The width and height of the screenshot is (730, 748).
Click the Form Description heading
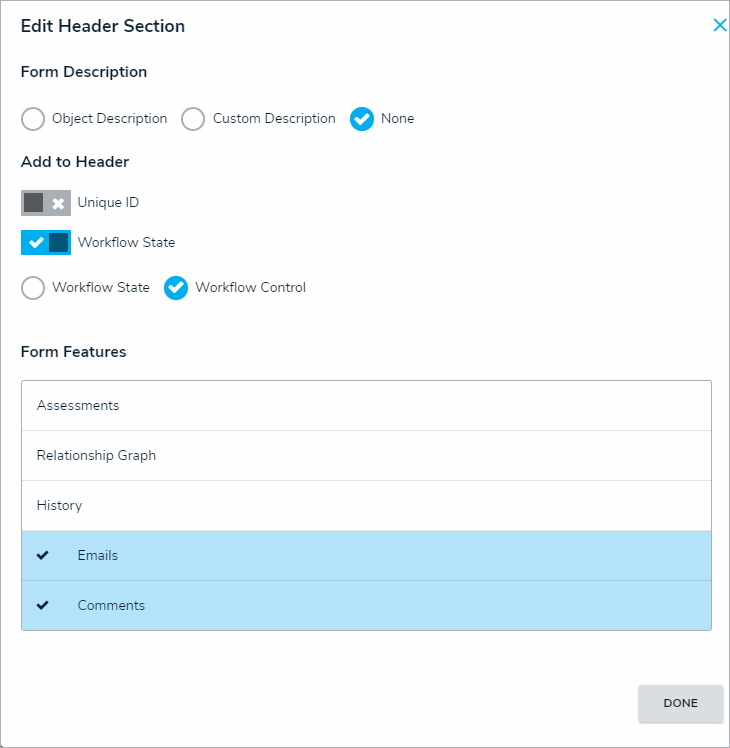(84, 72)
